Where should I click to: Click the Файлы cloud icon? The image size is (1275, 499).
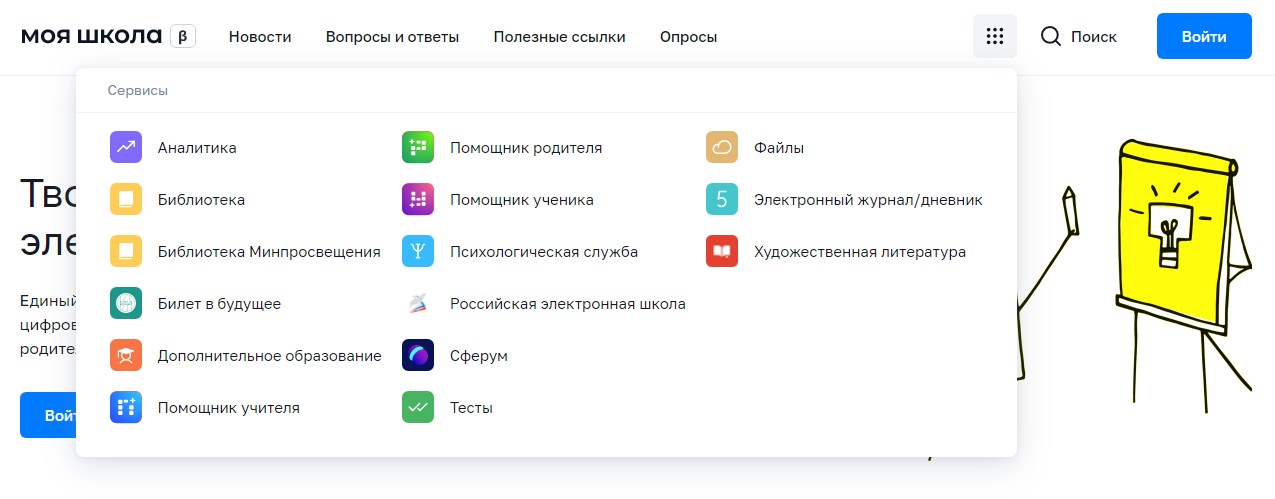[722, 148]
